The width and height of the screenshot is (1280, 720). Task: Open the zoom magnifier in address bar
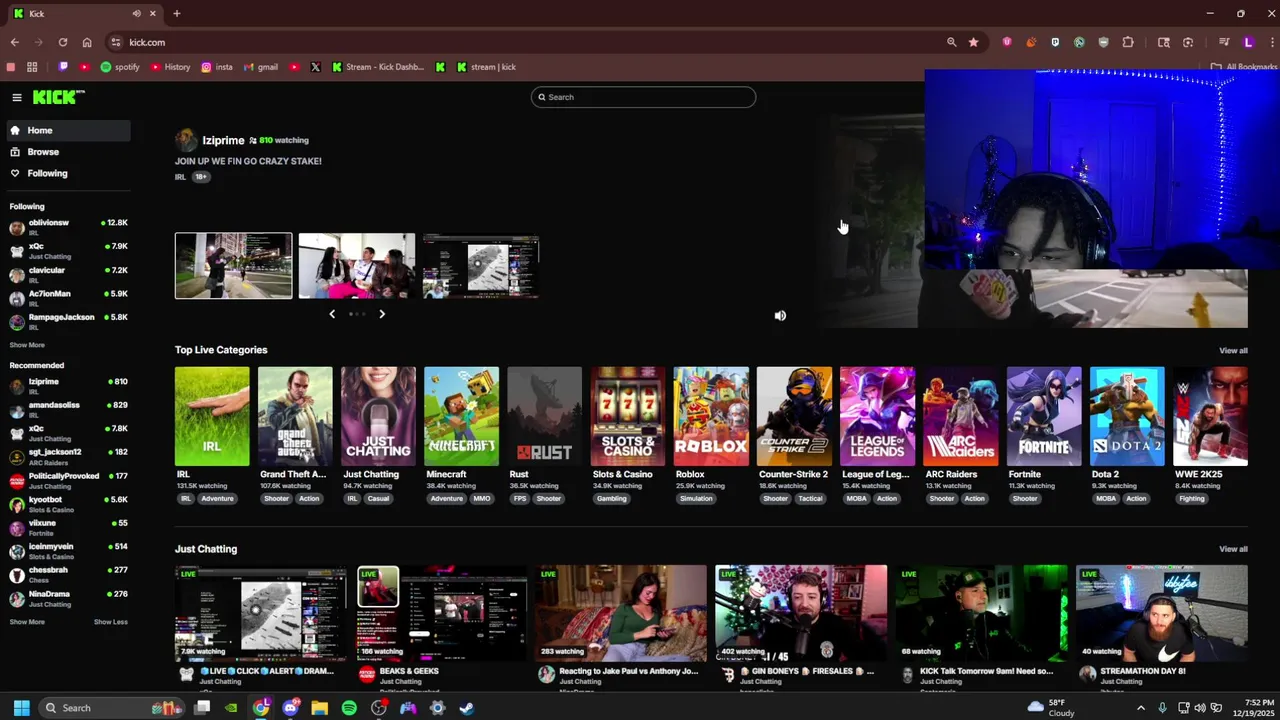pos(951,42)
